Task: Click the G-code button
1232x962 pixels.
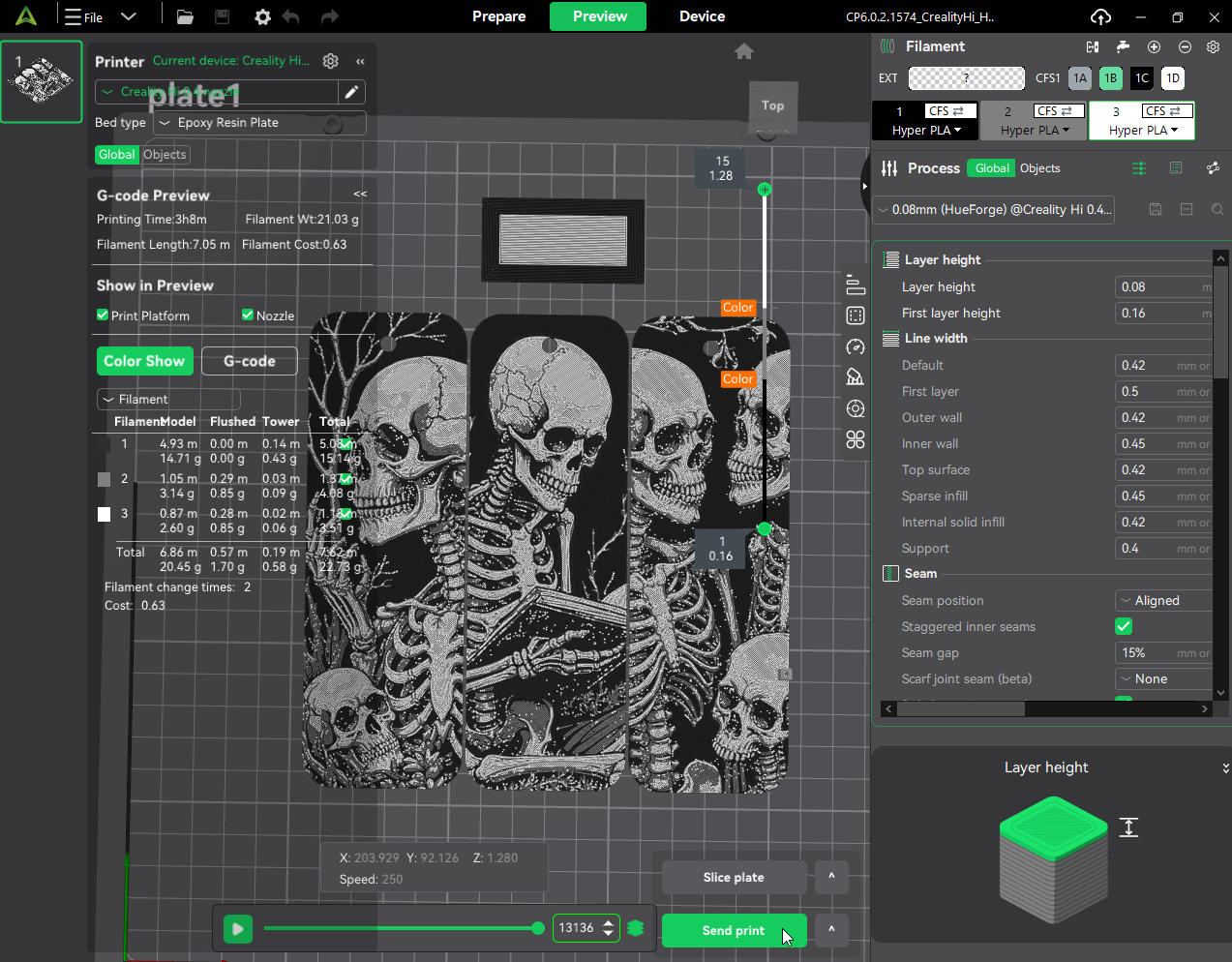Action: click(249, 361)
